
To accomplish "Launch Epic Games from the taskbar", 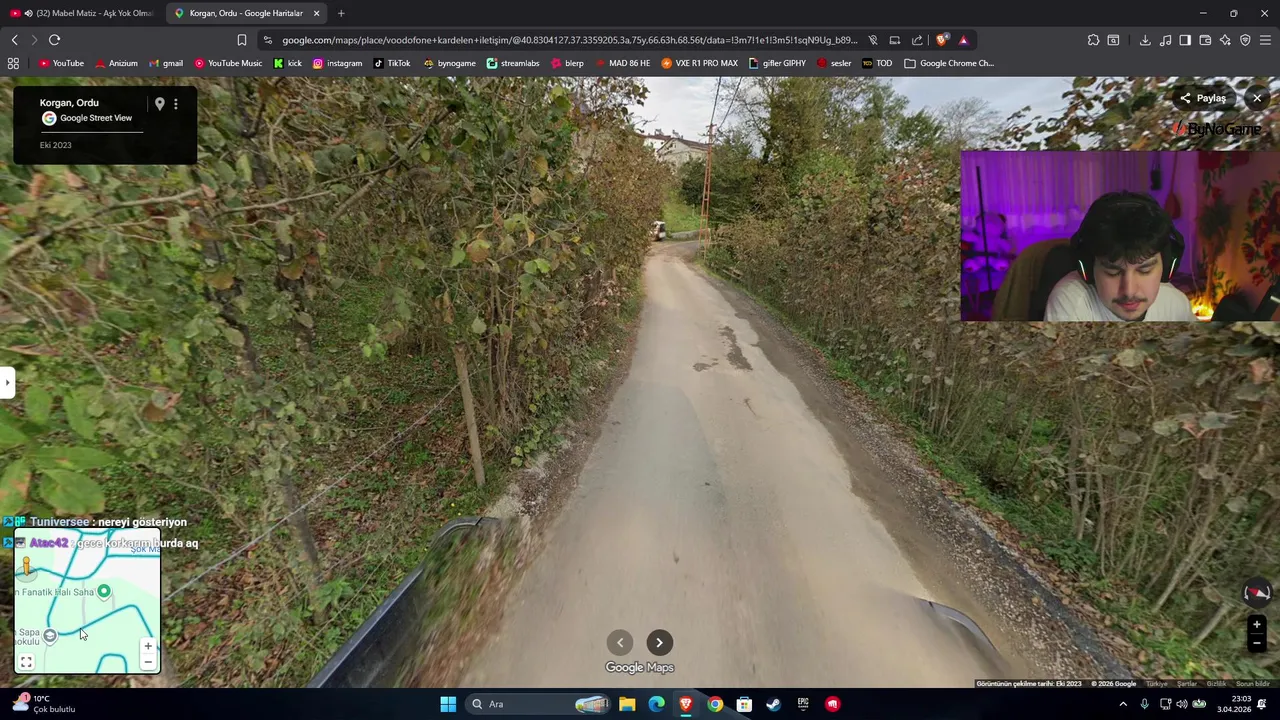I will coord(803,704).
